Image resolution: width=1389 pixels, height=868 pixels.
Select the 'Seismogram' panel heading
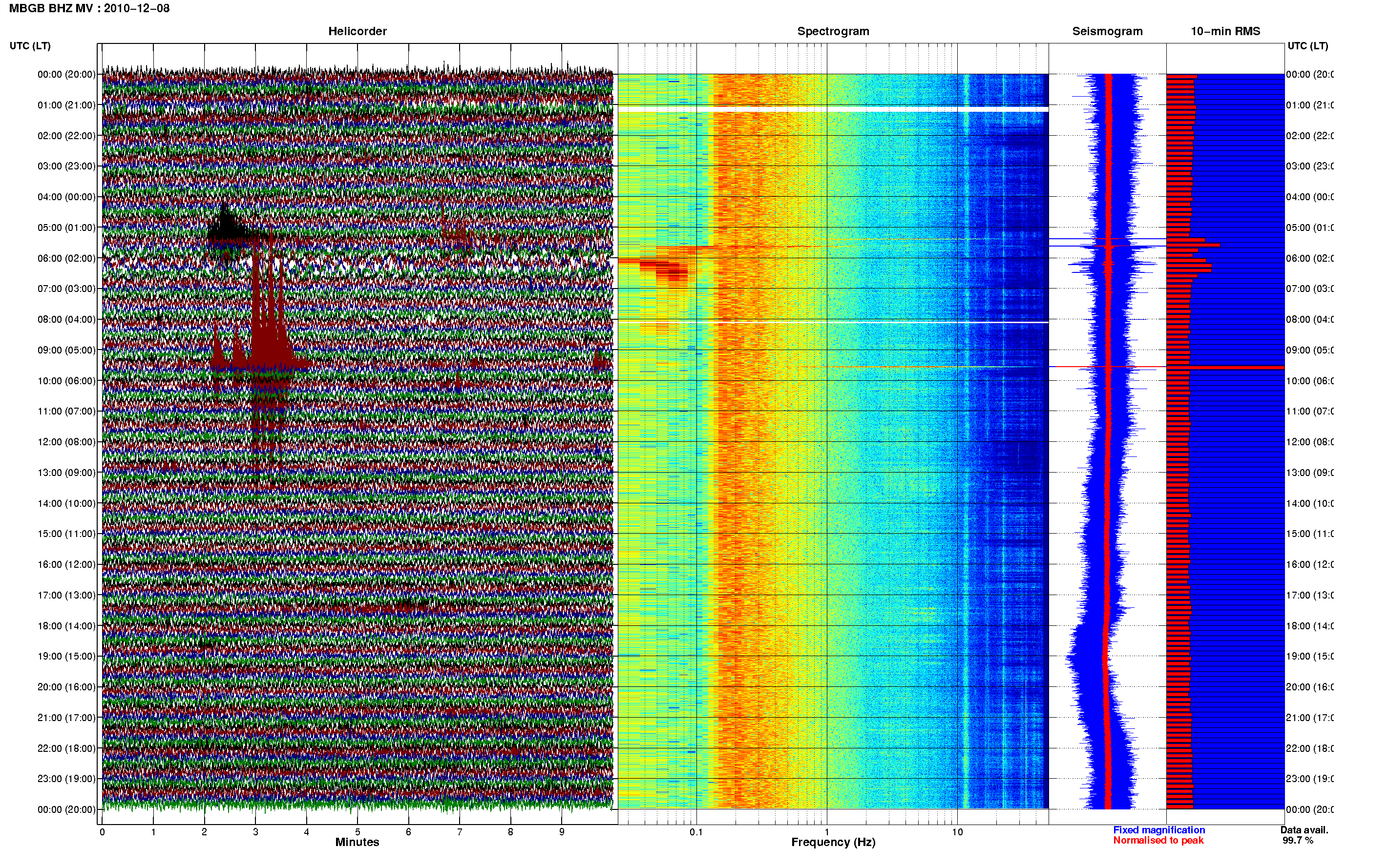(x=1107, y=31)
